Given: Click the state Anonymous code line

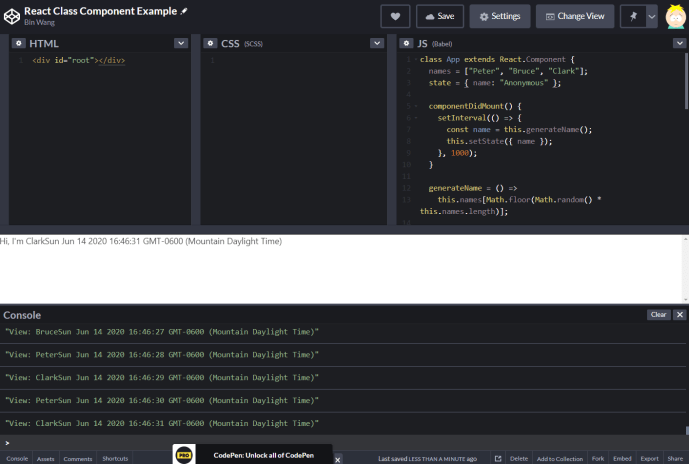Looking at the screenshot, I should tap(495, 83).
